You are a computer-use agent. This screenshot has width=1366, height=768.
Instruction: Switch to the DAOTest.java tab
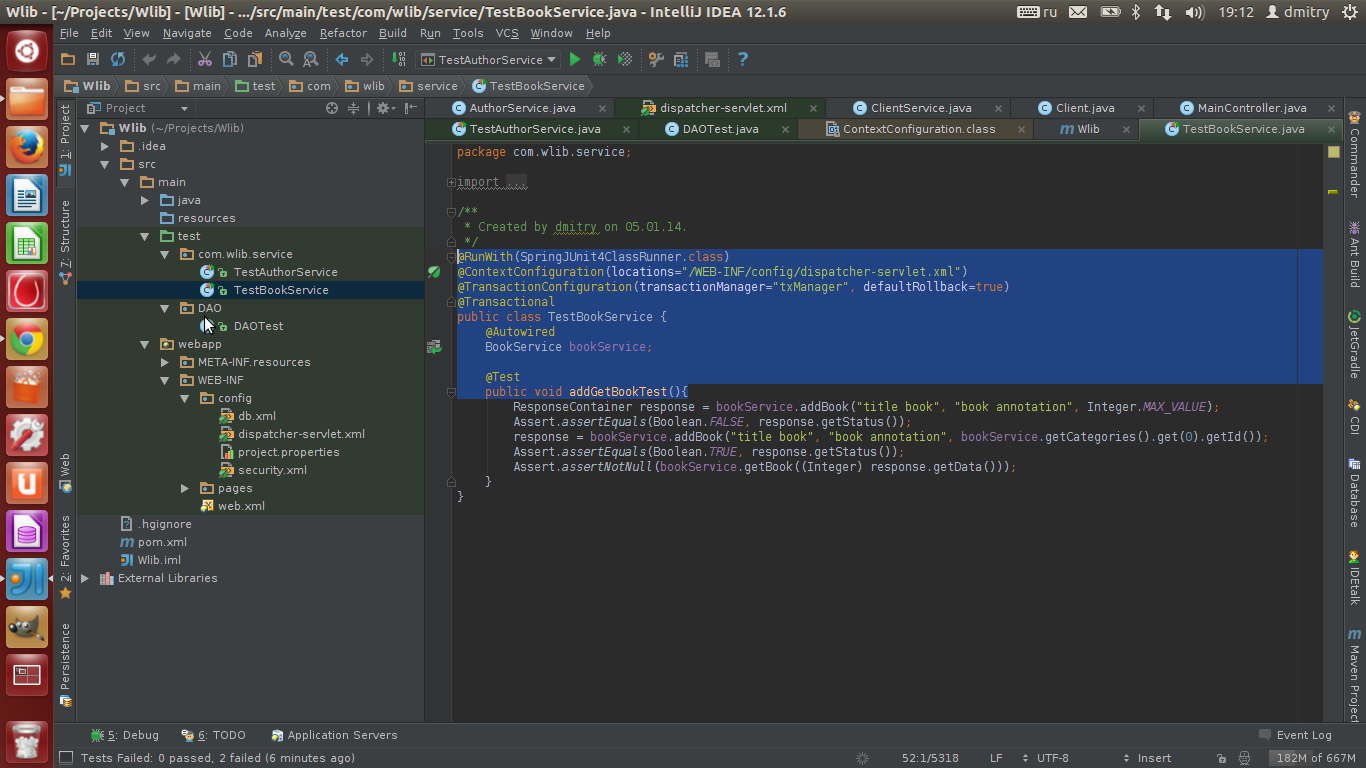(720, 129)
